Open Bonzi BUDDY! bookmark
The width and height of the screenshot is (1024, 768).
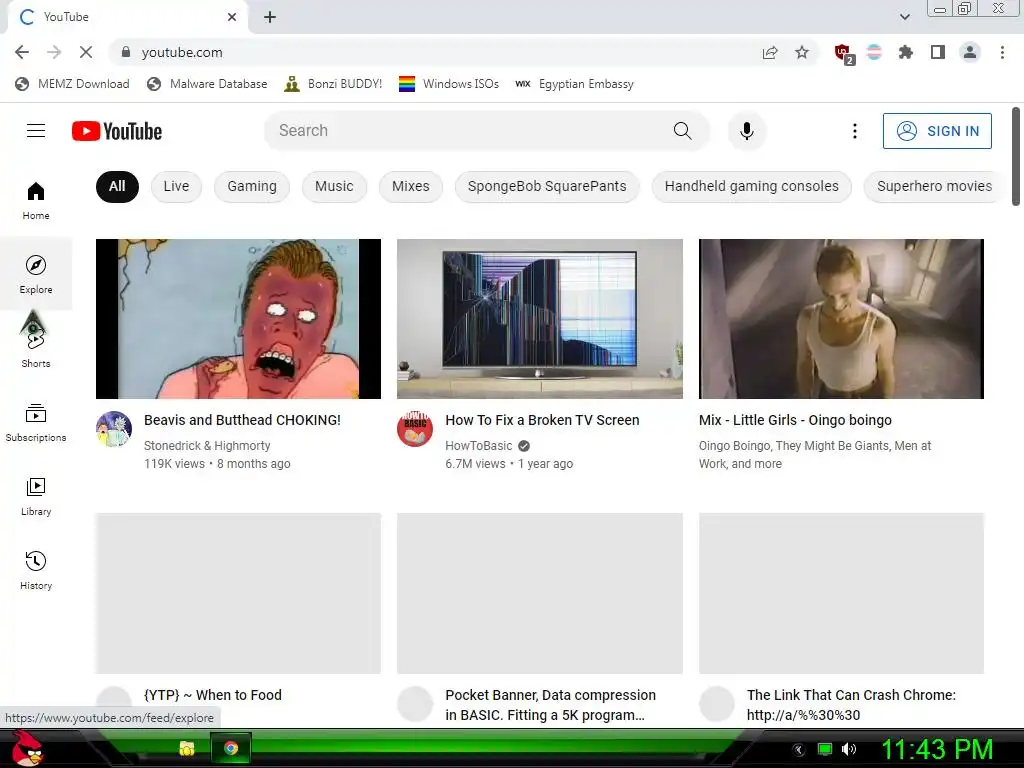[333, 84]
